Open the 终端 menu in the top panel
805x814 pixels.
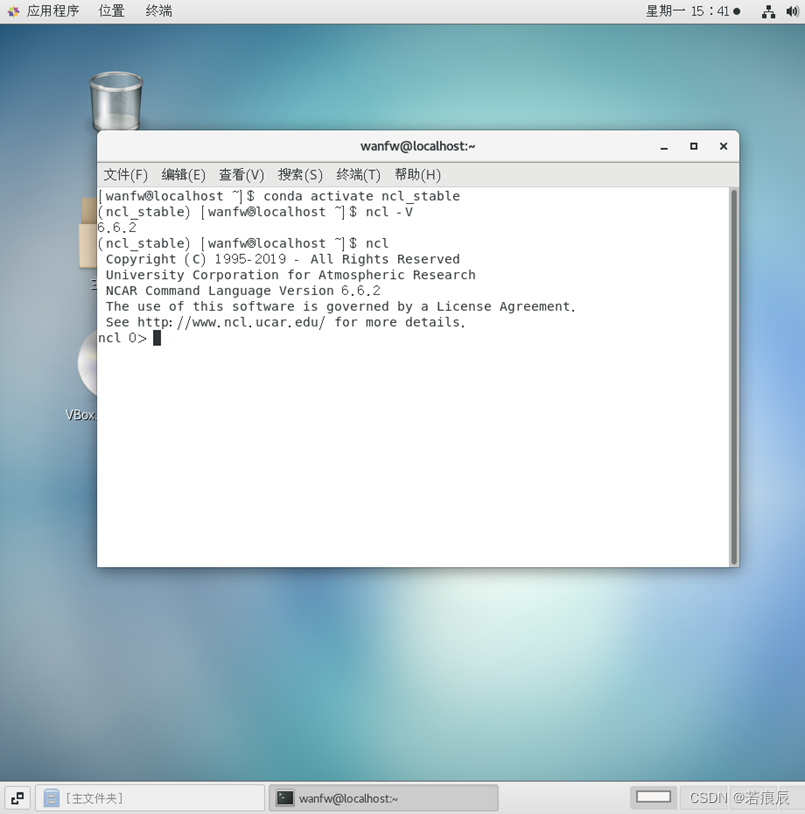(158, 12)
